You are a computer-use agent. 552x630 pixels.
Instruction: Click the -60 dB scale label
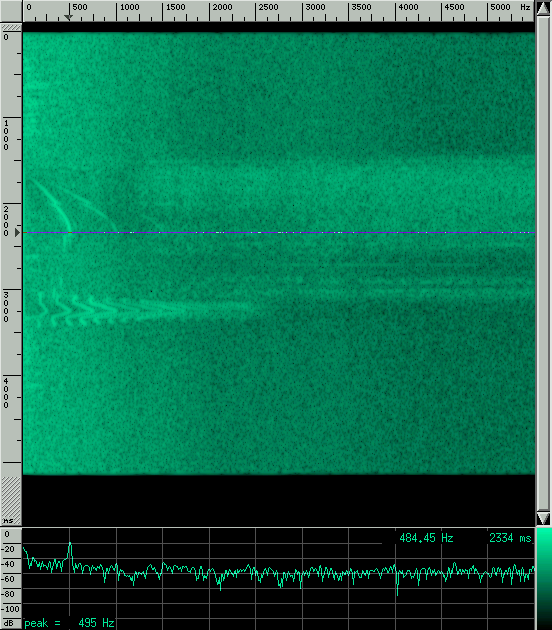pyautogui.click(x=7, y=579)
